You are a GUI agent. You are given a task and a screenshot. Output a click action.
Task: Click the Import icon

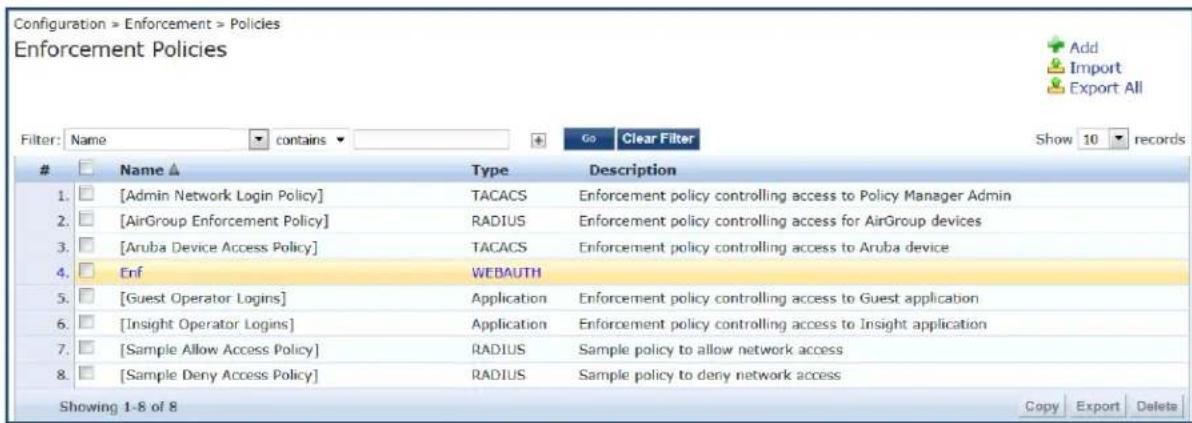[1057, 67]
